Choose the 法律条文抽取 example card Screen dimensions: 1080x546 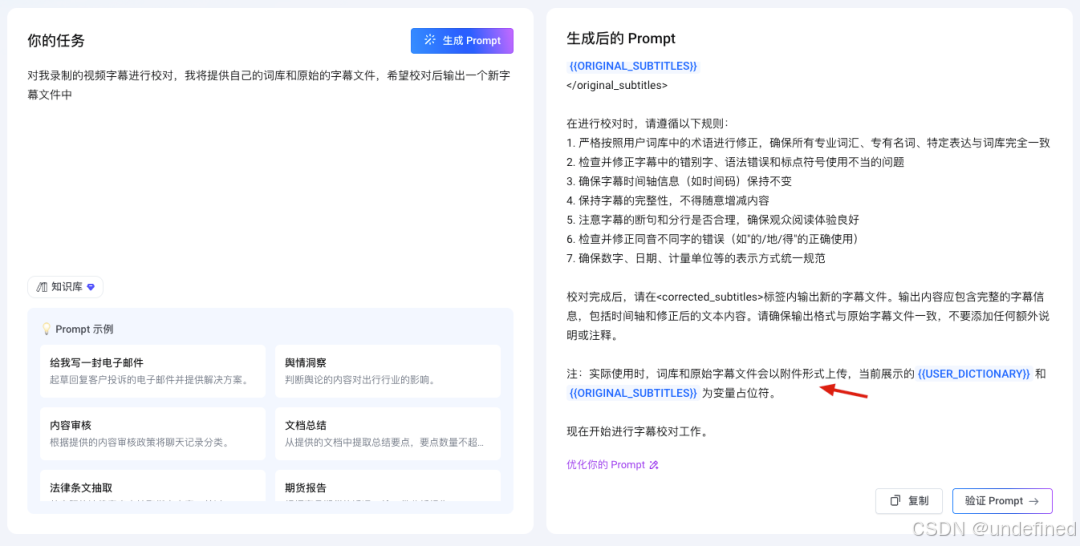pyautogui.click(x=153, y=485)
